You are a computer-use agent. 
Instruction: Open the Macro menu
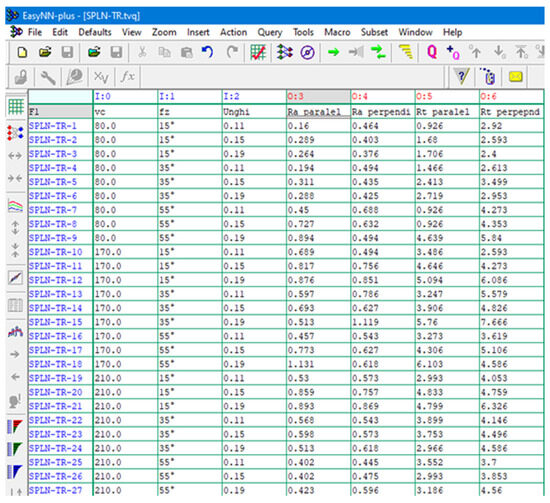click(337, 32)
